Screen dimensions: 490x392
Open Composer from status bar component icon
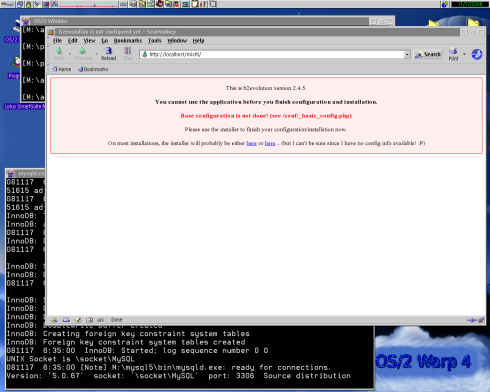click(78, 320)
